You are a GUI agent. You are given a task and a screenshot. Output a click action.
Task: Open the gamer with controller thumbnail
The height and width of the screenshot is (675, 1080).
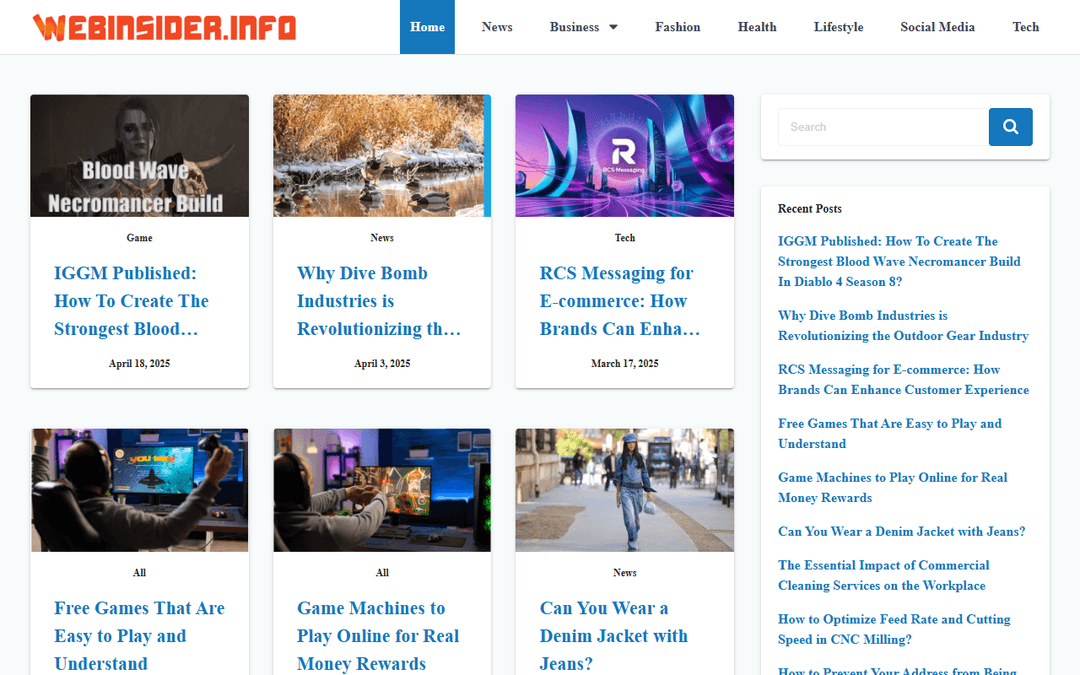coord(382,490)
